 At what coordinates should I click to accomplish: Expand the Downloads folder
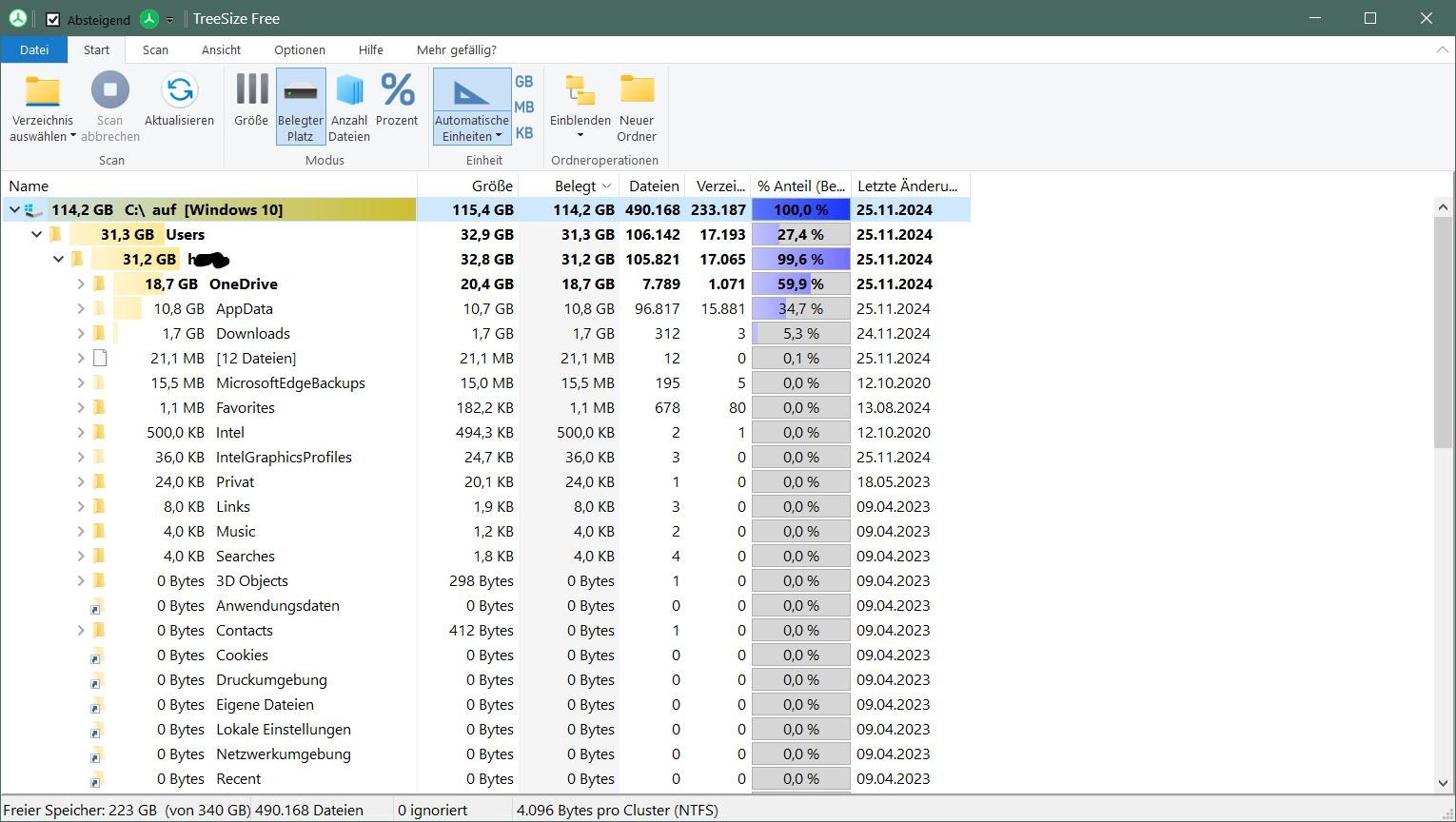point(81,333)
